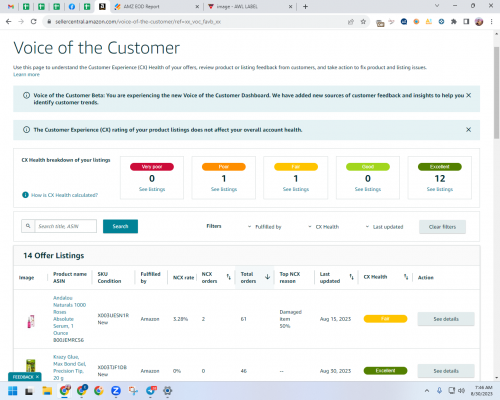Click the Andalou Naturals product thumbnail
This screenshot has width=500, height=400.
pos(31,321)
